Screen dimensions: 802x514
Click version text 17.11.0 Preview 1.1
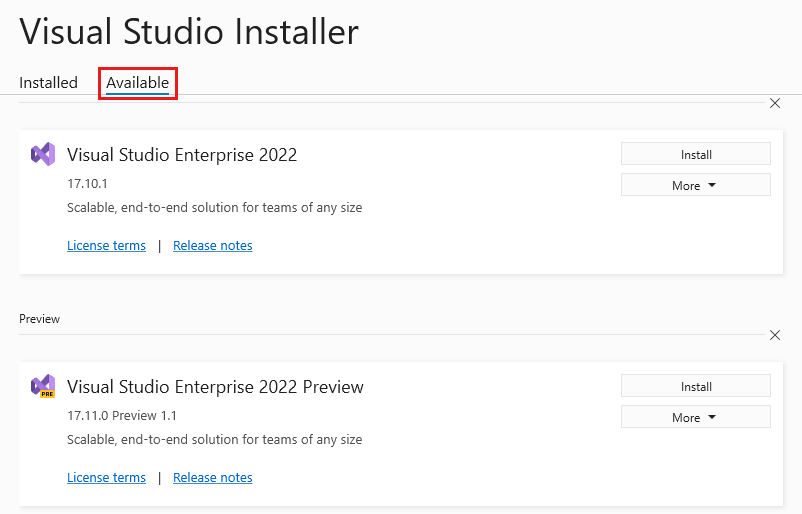click(122, 415)
